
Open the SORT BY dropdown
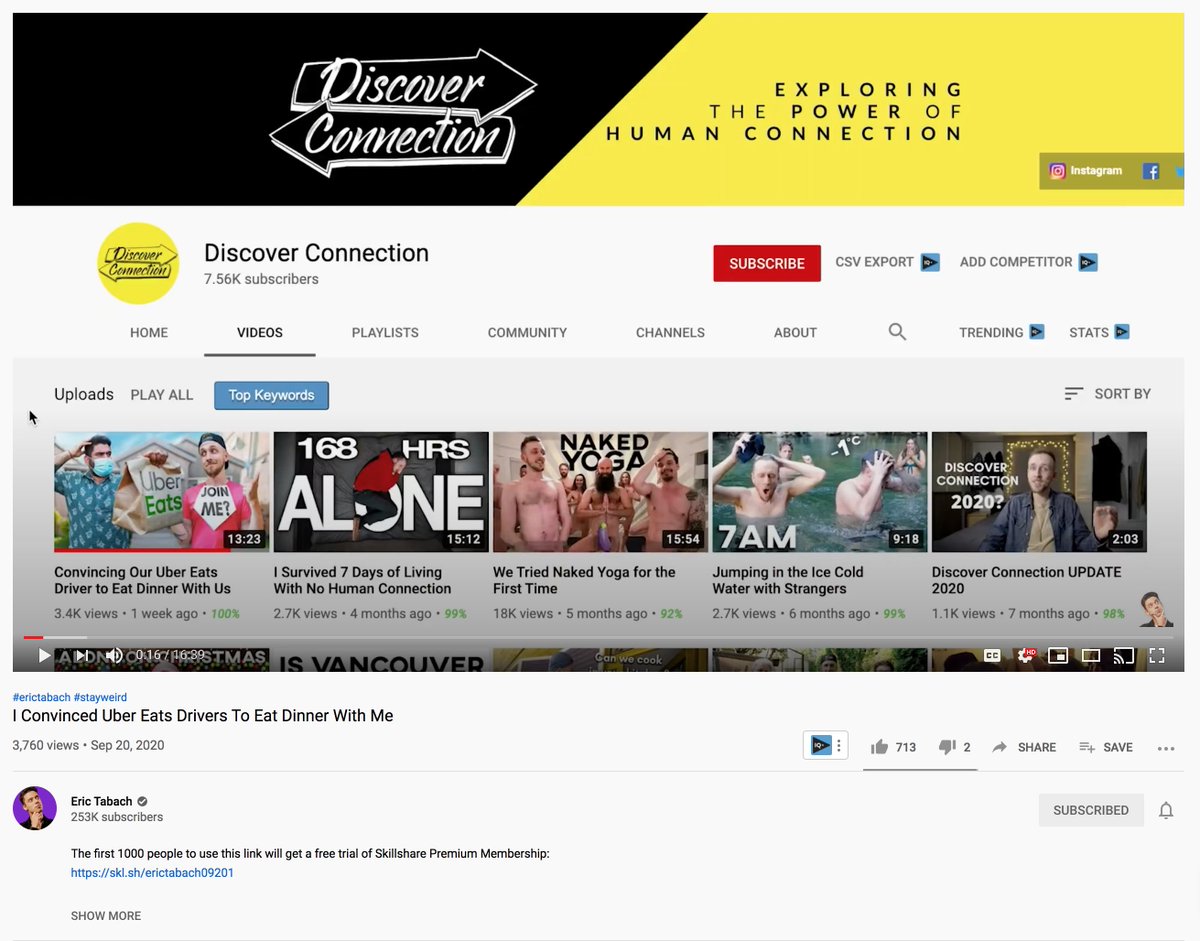click(1107, 394)
